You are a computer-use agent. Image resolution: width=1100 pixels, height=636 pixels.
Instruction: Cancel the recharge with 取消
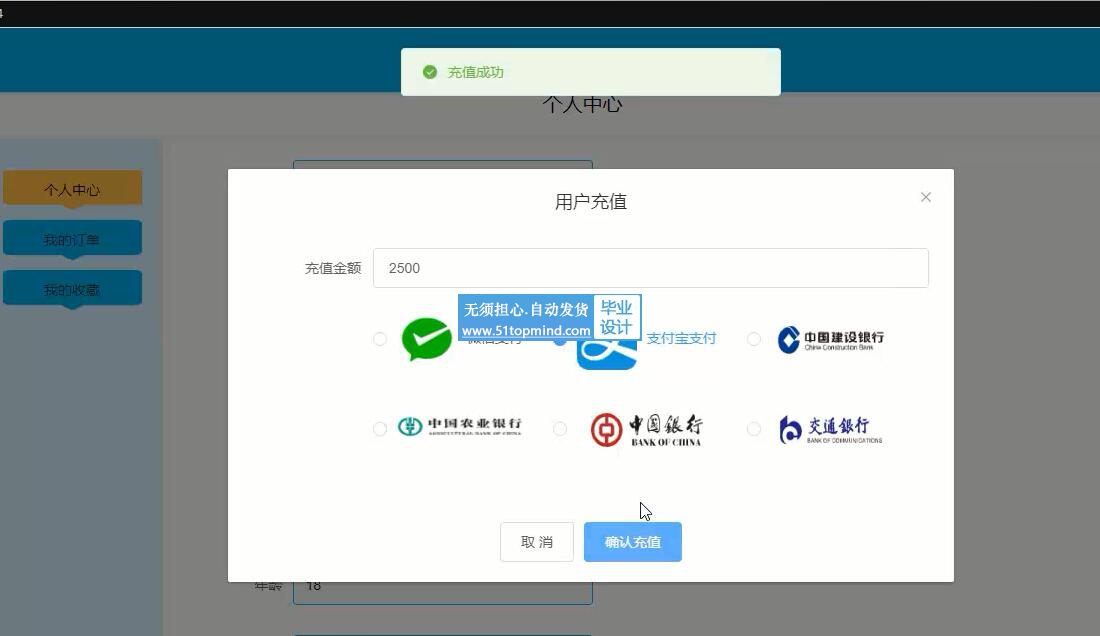[x=537, y=542]
